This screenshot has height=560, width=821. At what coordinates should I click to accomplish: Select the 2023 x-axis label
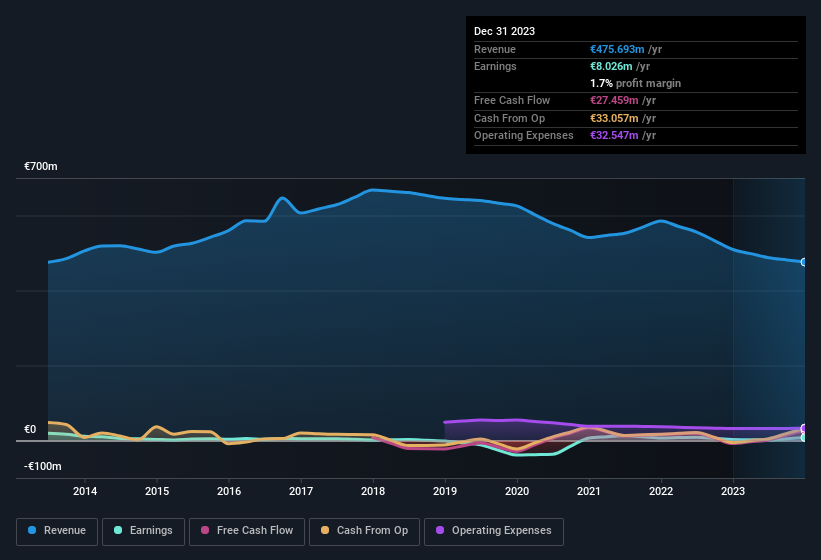pyautogui.click(x=733, y=491)
